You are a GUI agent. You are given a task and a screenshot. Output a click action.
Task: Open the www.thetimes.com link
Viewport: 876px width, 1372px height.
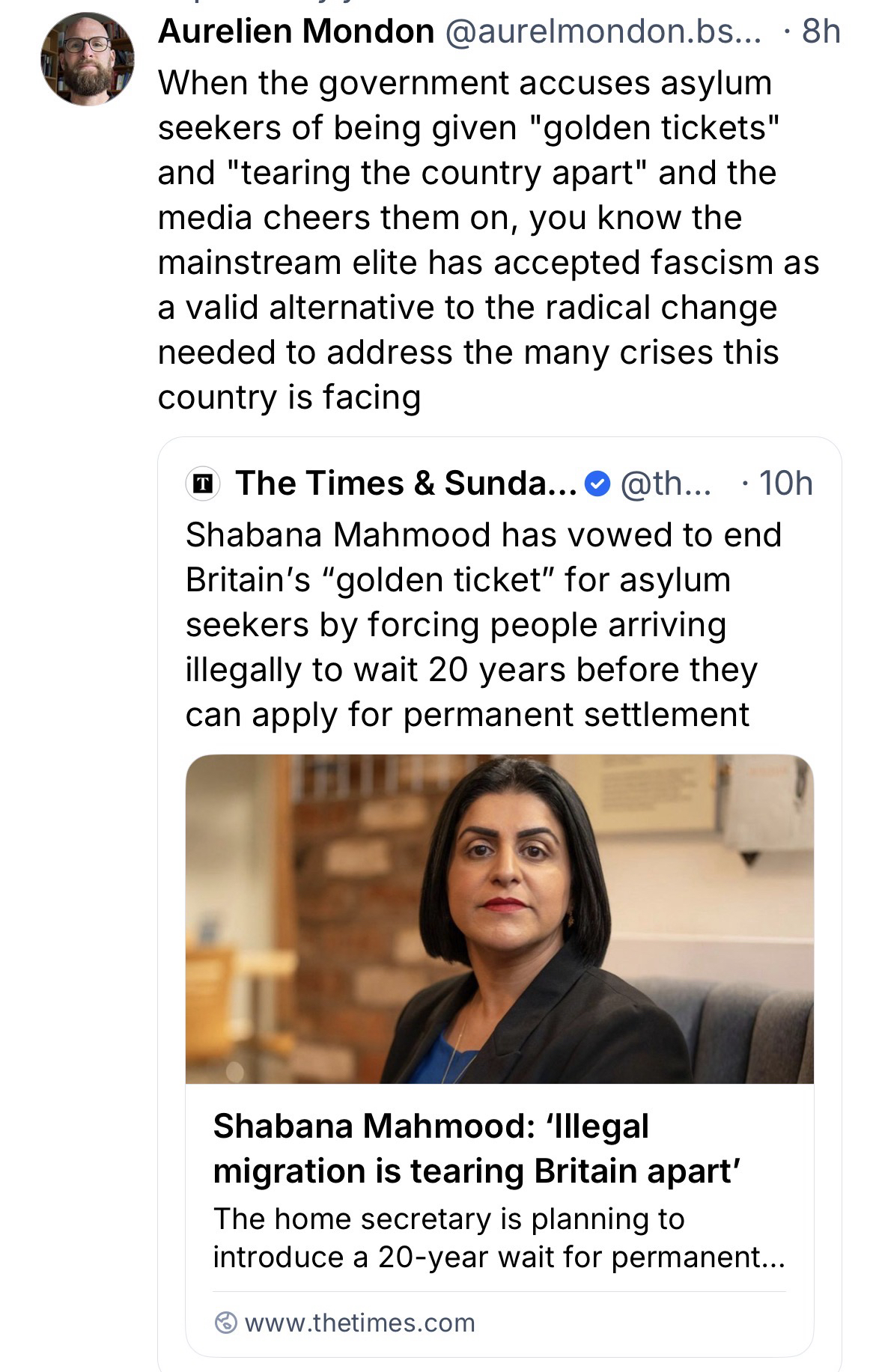tap(359, 1323)
